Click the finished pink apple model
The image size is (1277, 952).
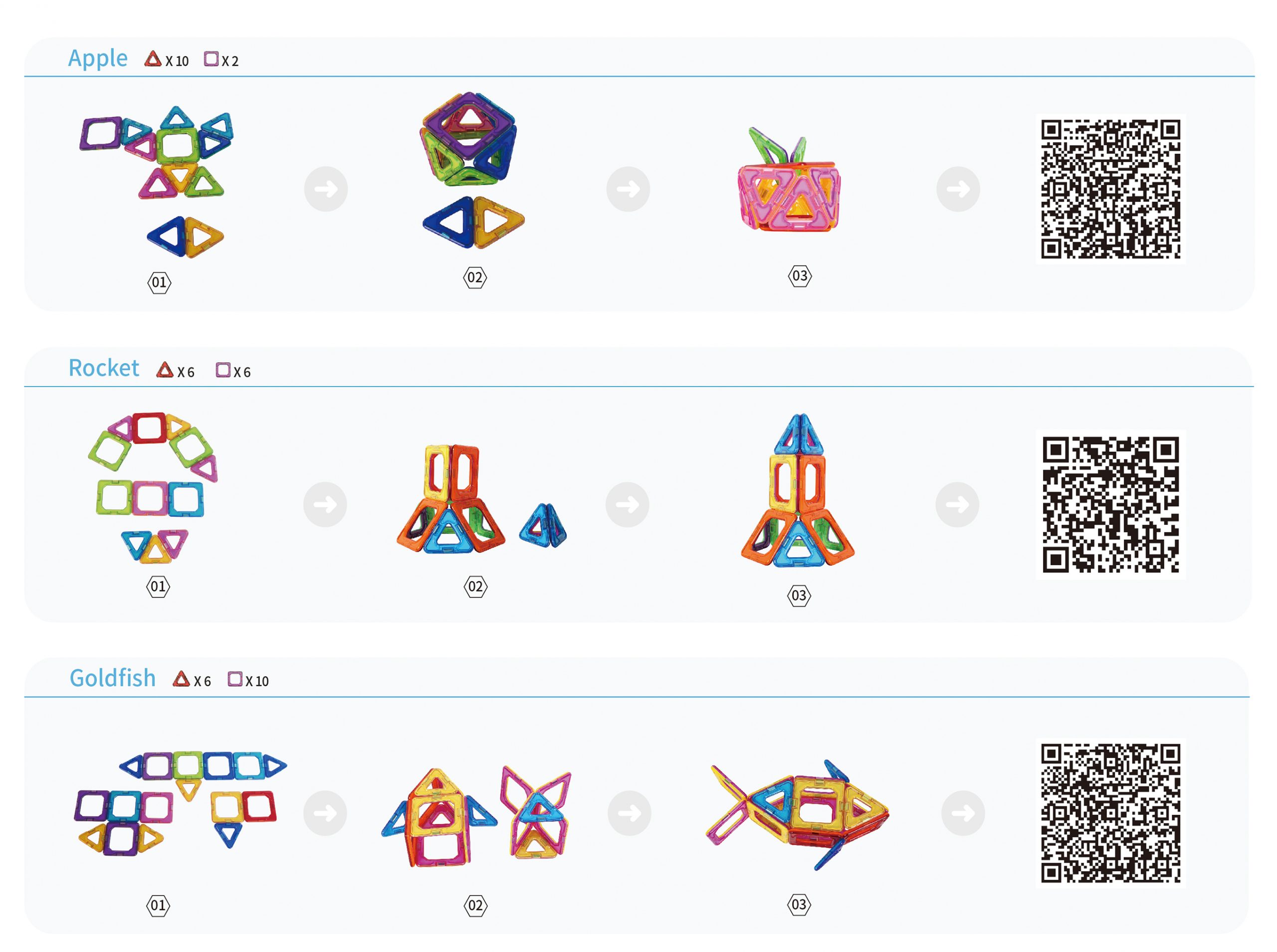coord(789,180)
